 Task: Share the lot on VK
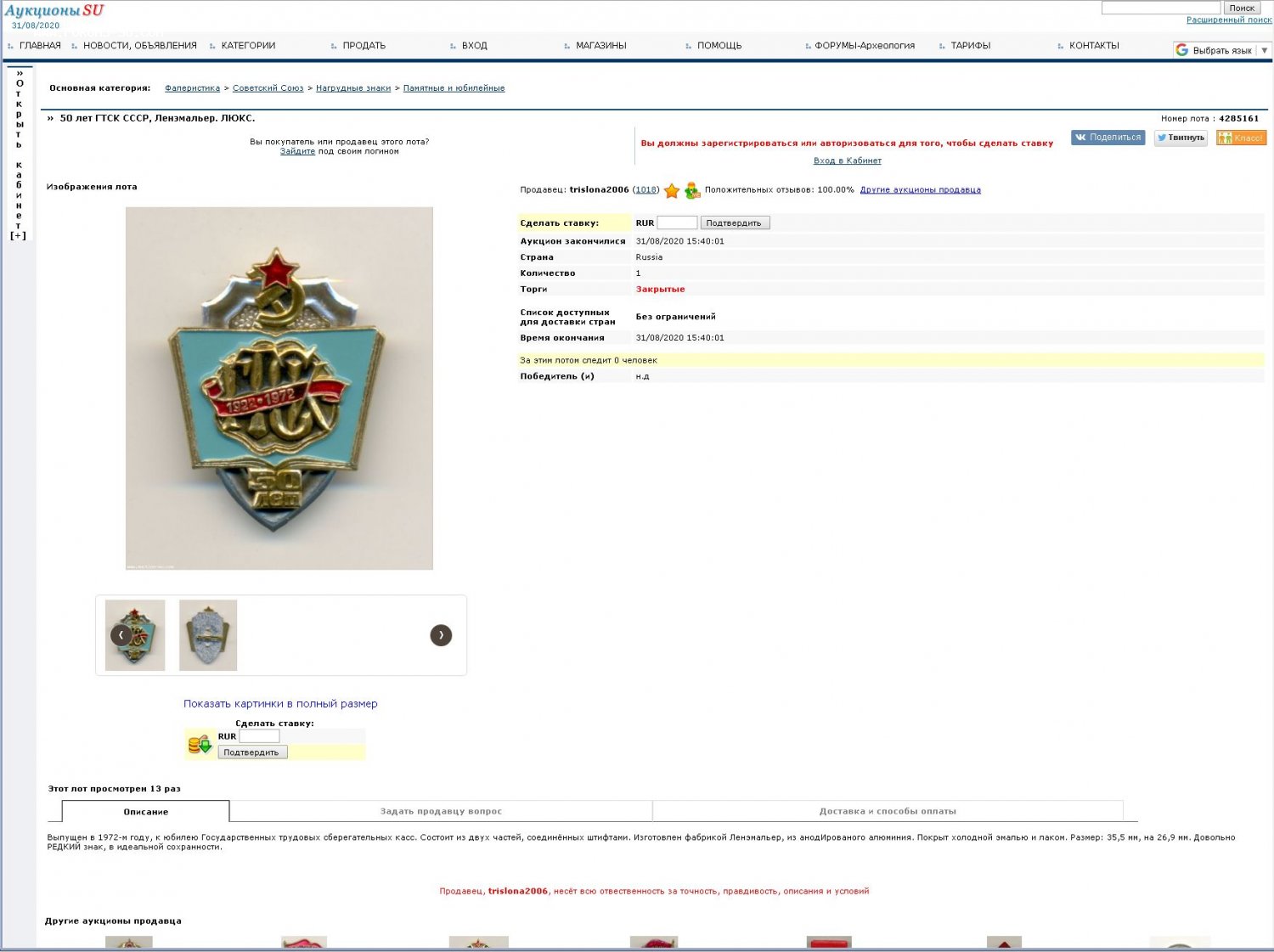pyautogui.click(x=1108, y=138)
